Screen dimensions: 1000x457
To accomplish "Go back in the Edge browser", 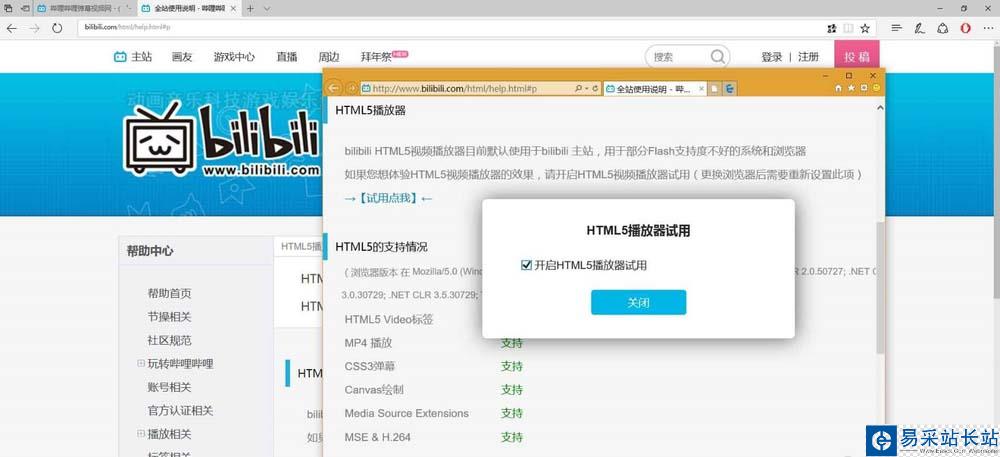I will pos(11,28).
